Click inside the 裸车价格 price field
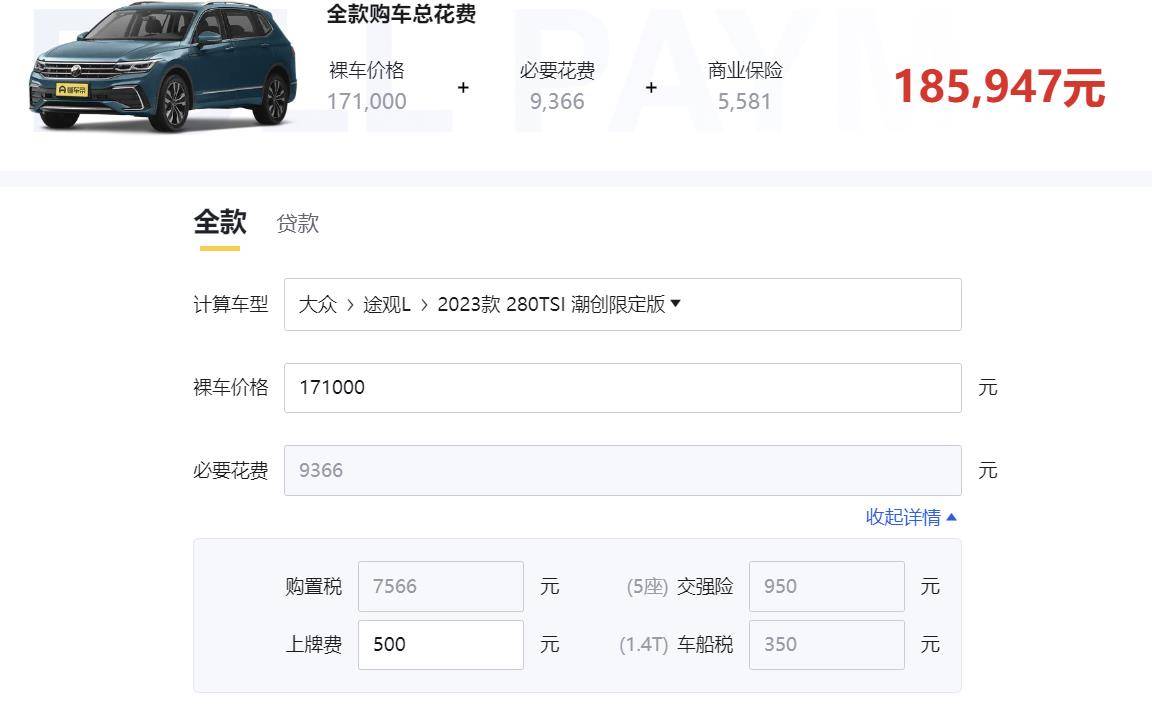This screenshot has height=713, width=1152. (622, 387)
